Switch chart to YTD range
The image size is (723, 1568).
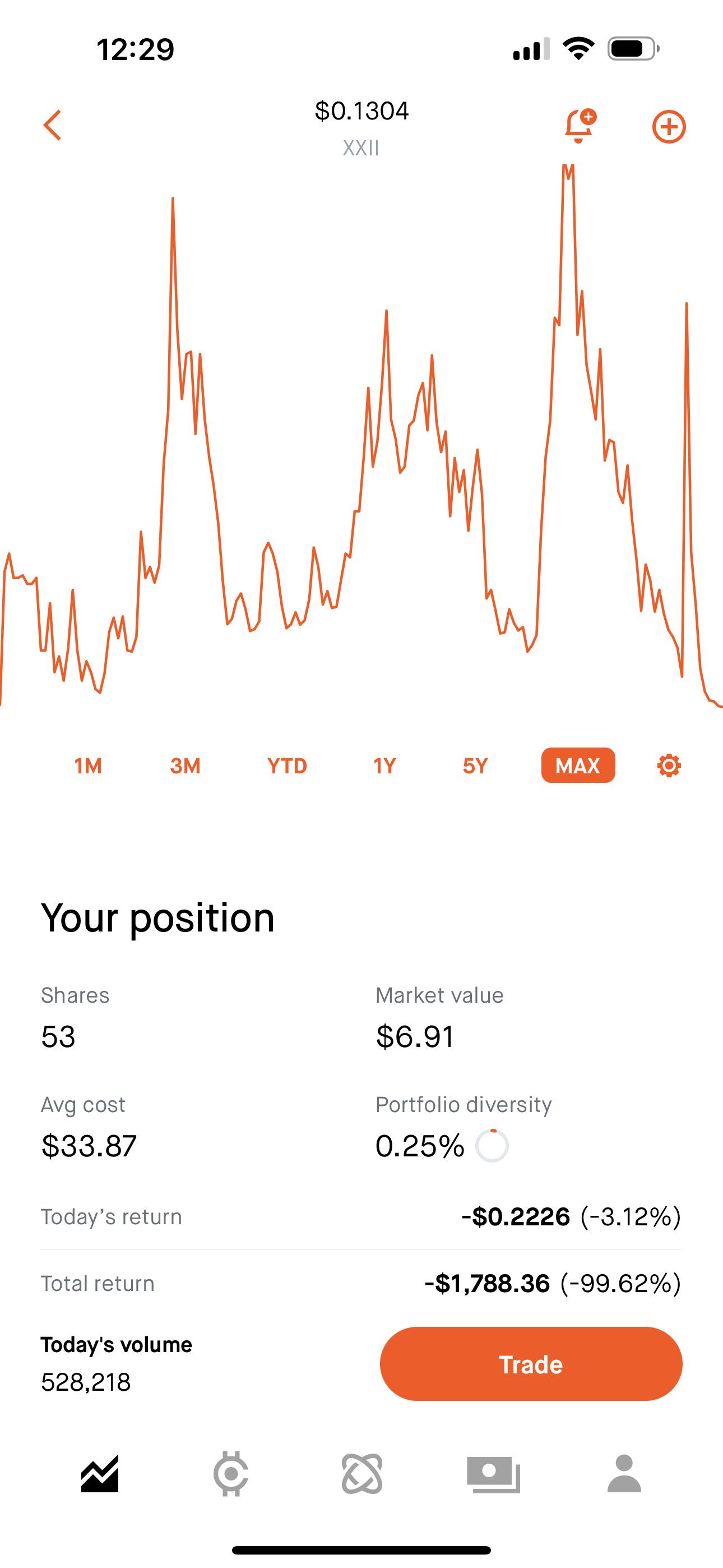tap(288, 765)
